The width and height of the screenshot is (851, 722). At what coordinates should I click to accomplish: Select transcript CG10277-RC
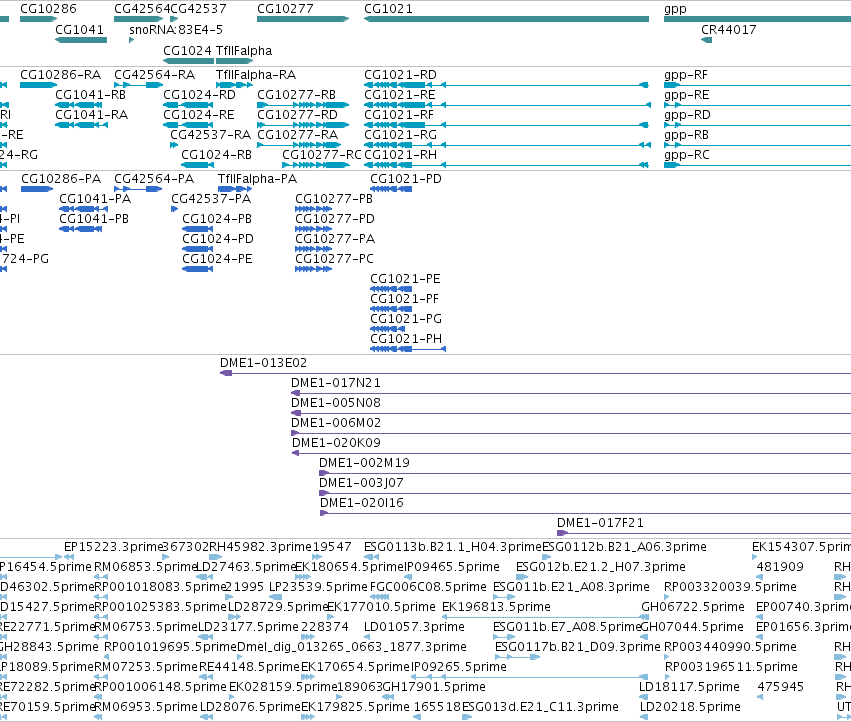tap(321, 155)
